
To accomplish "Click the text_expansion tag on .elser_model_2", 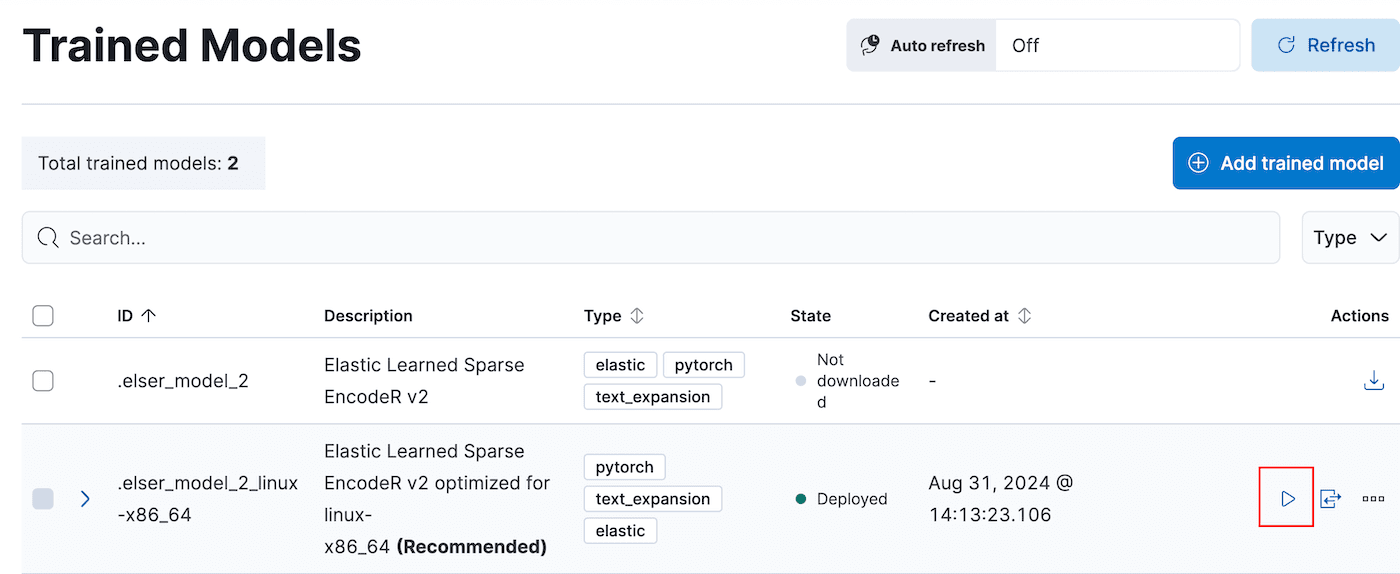I will (x=652, y=397).
